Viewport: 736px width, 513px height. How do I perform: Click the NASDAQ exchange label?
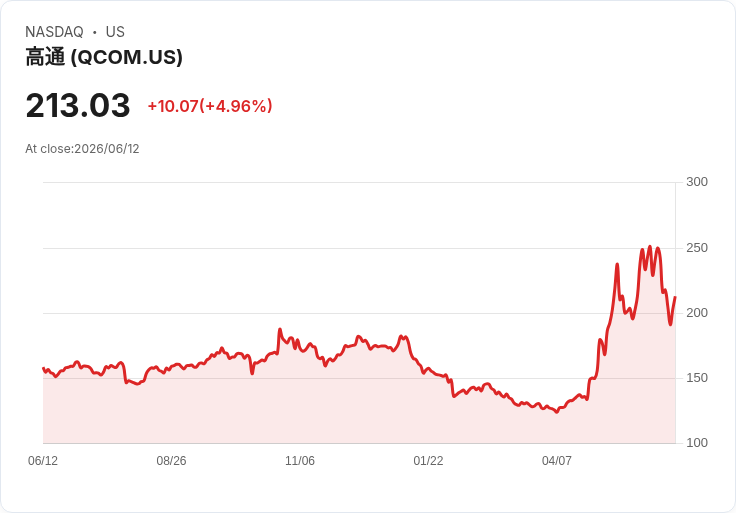point(54,32)
